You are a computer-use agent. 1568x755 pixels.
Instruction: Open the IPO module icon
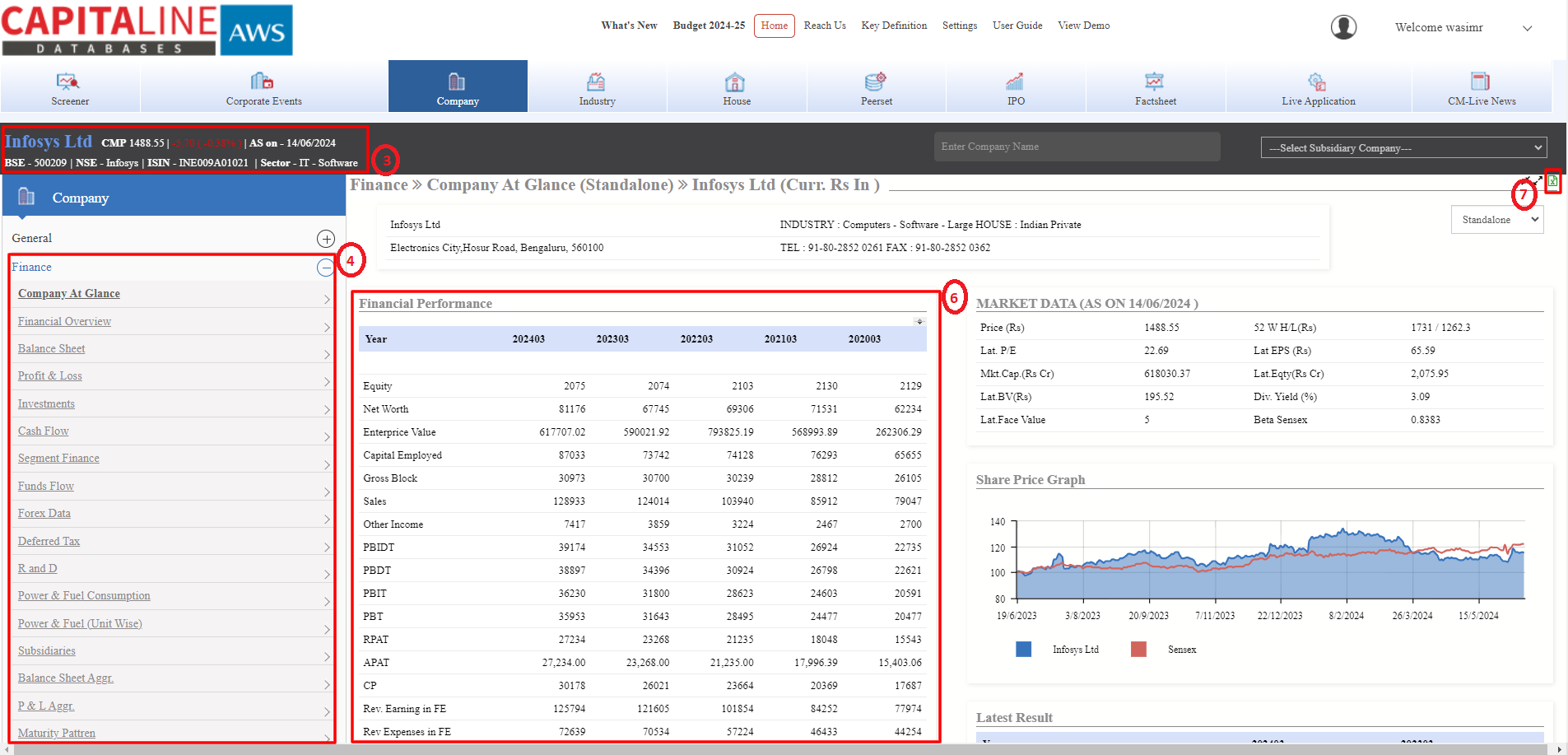(x=1015, y=81)
